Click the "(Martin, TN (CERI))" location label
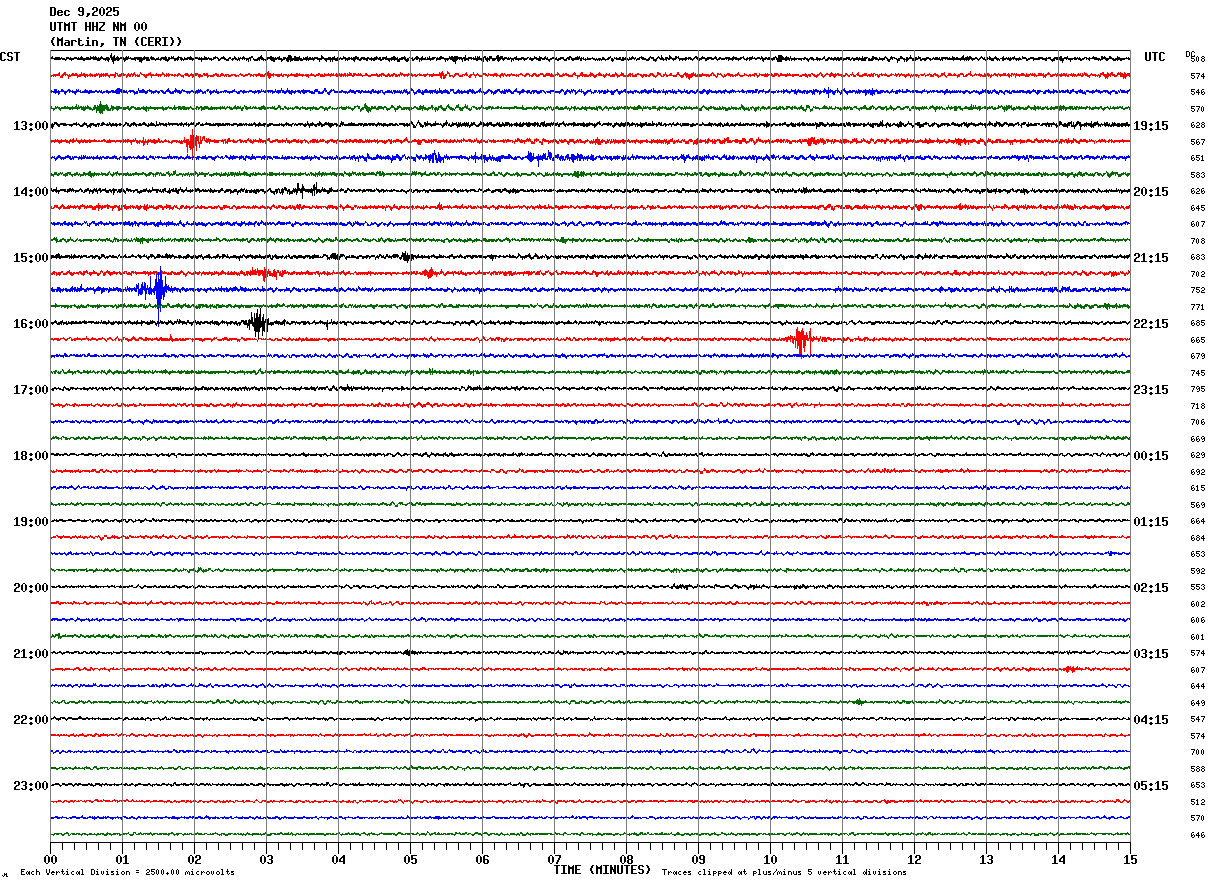Viewport: 1210px width, 886px height. pos(116,42)
